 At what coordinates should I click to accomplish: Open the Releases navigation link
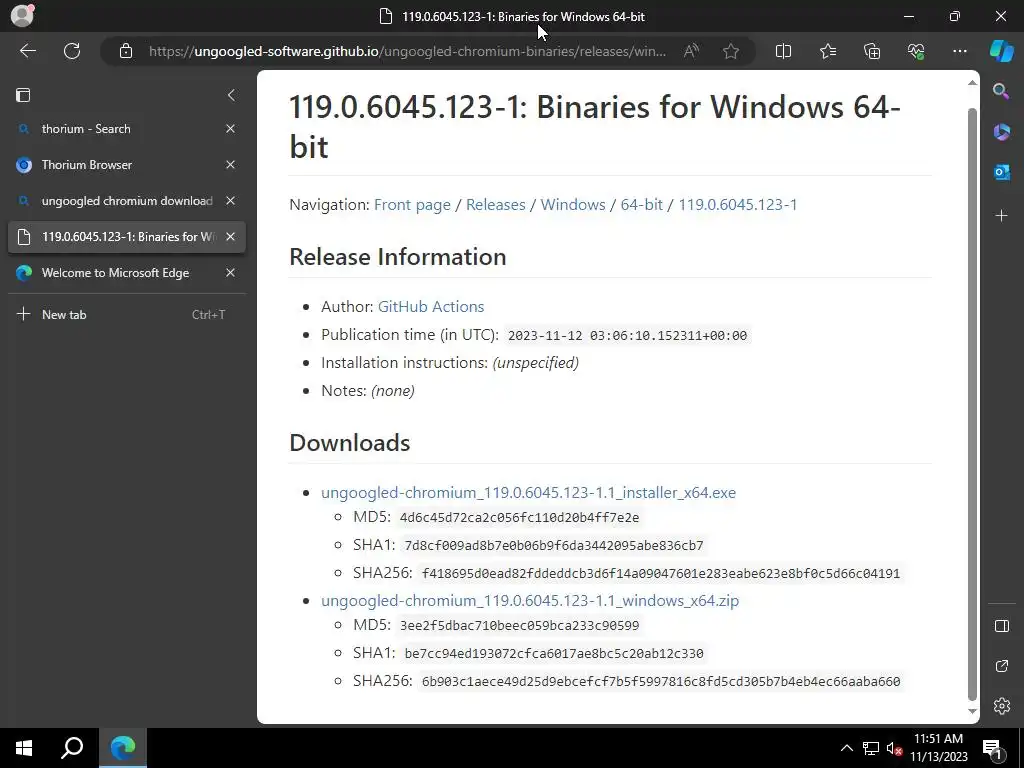[496, 204]
